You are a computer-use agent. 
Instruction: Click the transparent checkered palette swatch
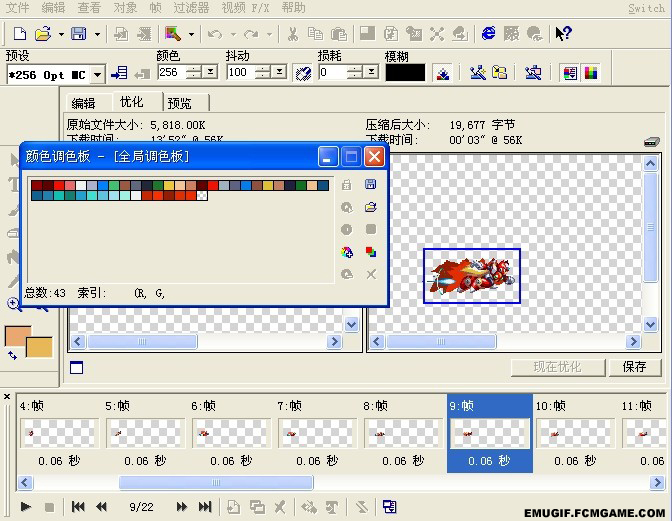pyautogui.click(x=202, y=196)
